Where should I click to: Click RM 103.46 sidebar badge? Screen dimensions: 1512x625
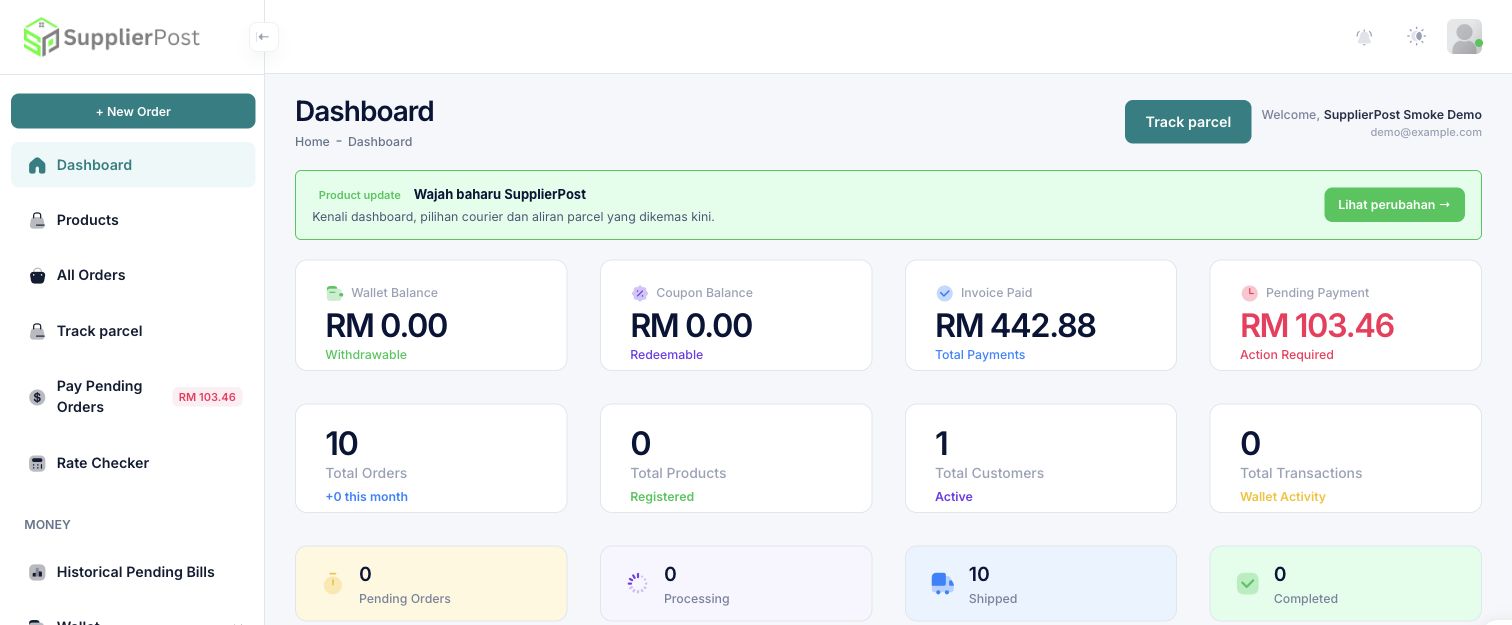(x=207, y=397)
